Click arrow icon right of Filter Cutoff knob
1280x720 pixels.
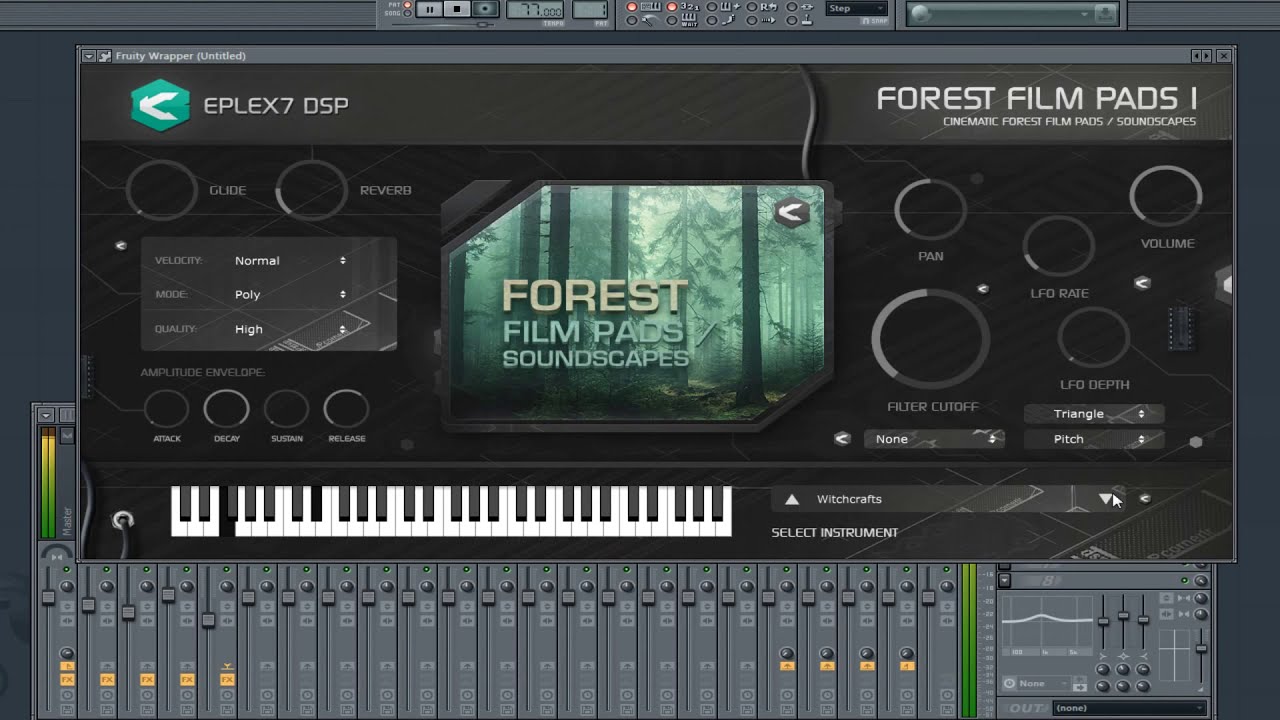pyautogui.click(x=983, y=289)
